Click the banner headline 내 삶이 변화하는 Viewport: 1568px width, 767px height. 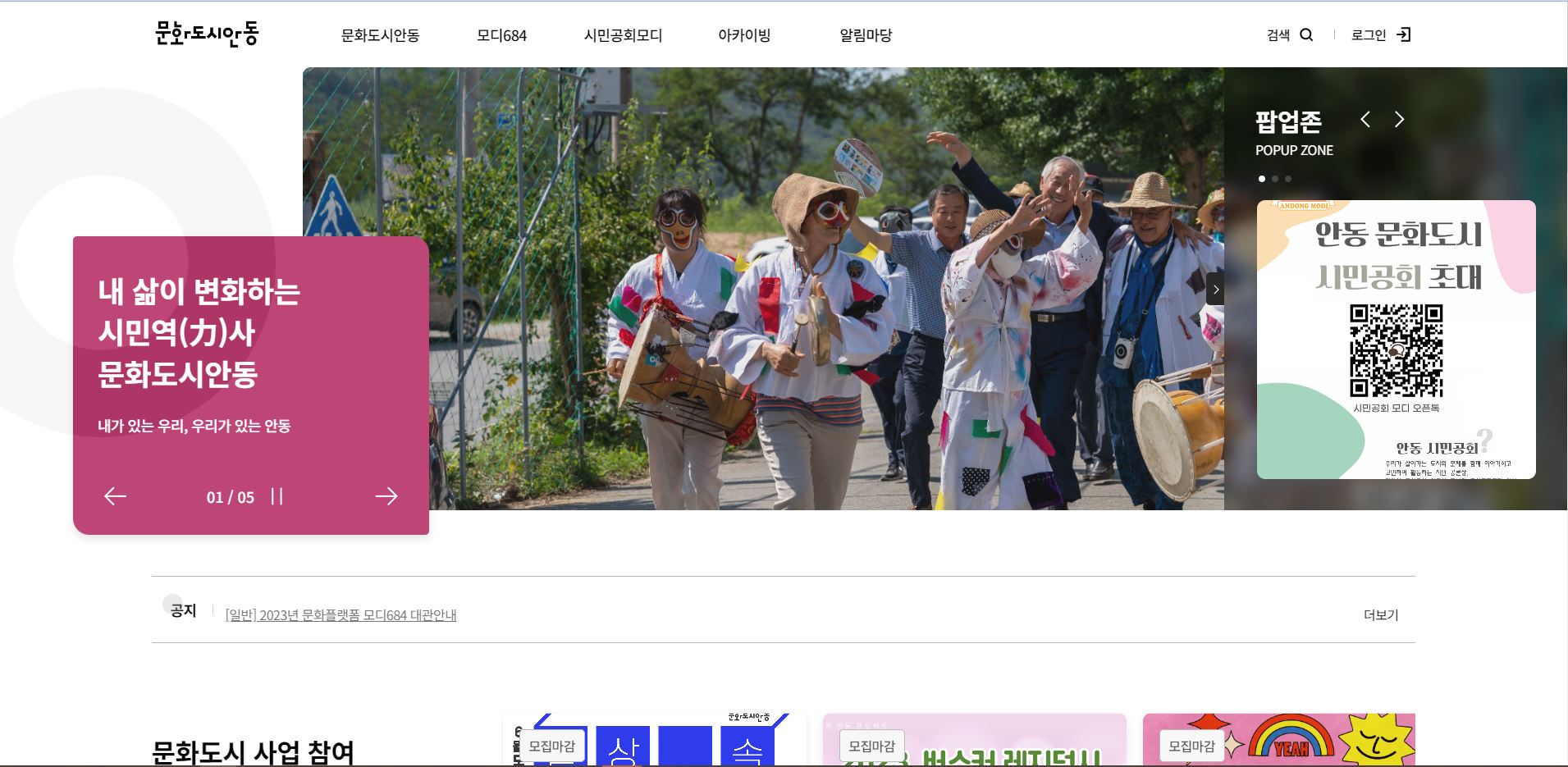click(199, 291)
